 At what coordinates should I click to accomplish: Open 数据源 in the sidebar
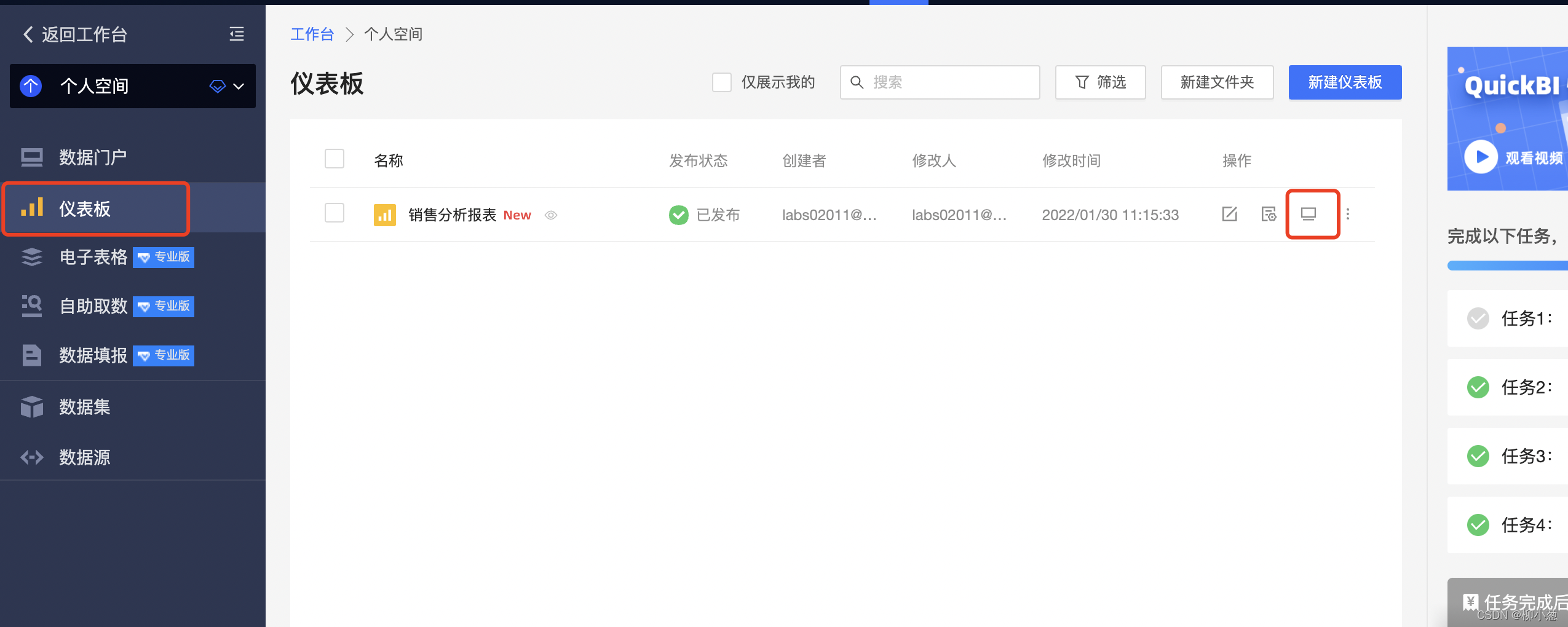tap(133, 457)
